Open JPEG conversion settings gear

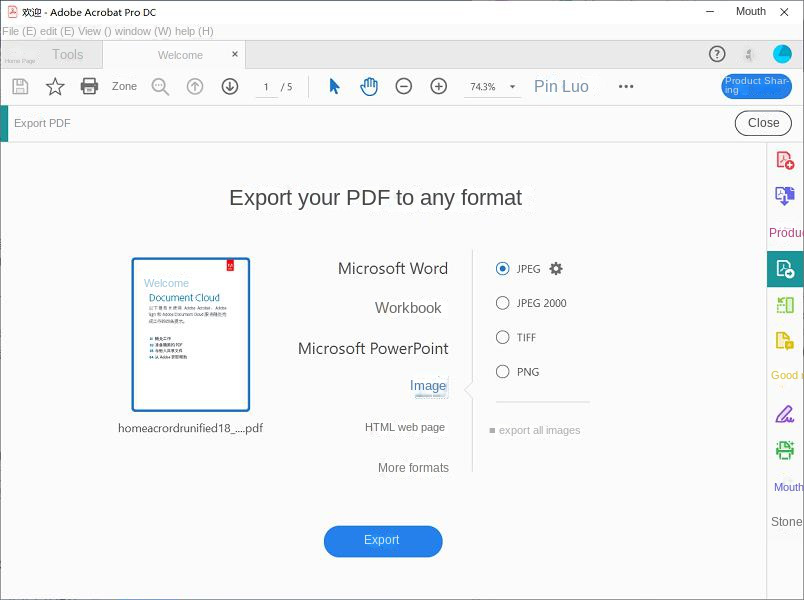point(556,268)
